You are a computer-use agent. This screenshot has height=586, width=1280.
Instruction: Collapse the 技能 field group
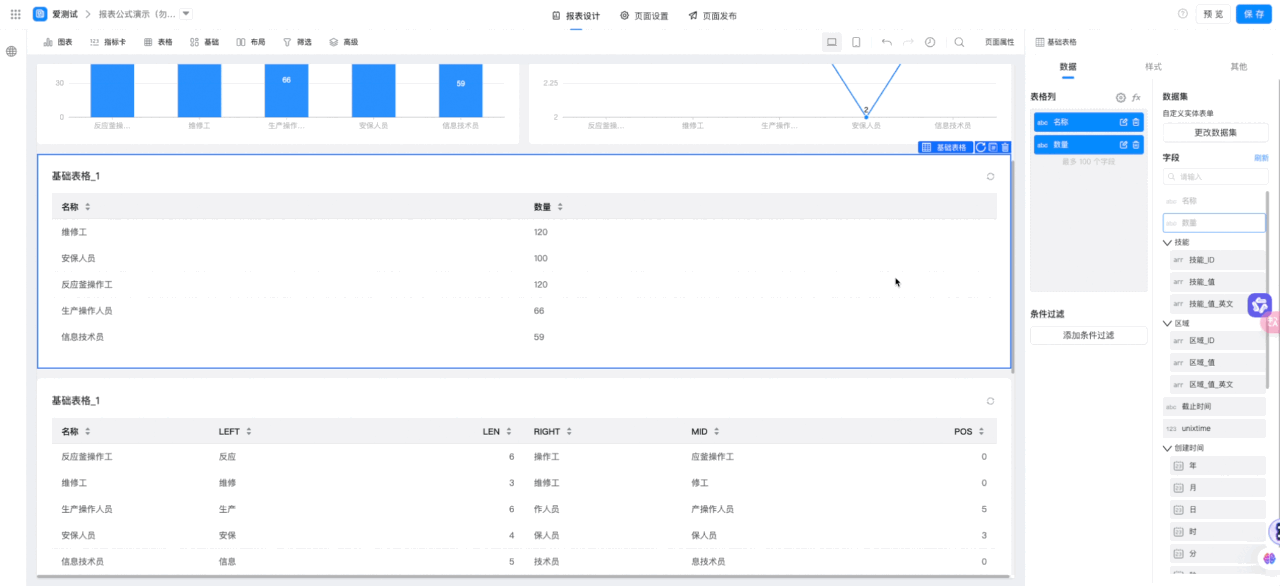click(1167, 242)
